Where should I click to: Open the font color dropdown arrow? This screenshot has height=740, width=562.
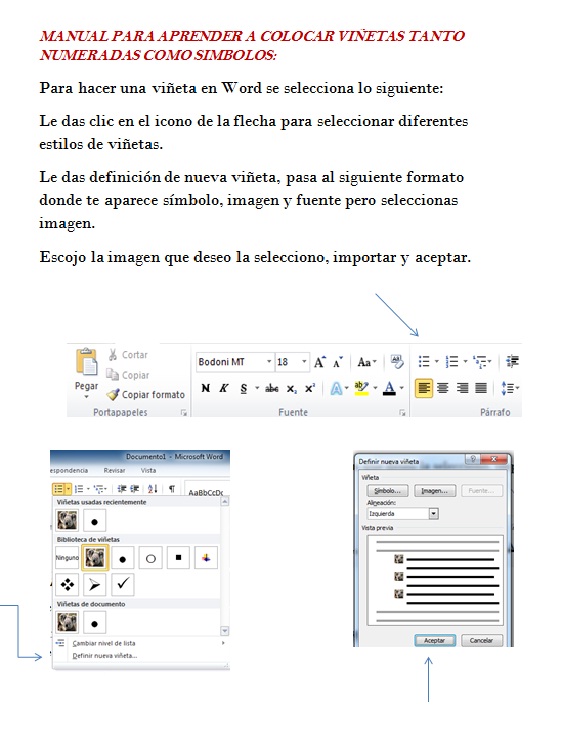point(402,388)
